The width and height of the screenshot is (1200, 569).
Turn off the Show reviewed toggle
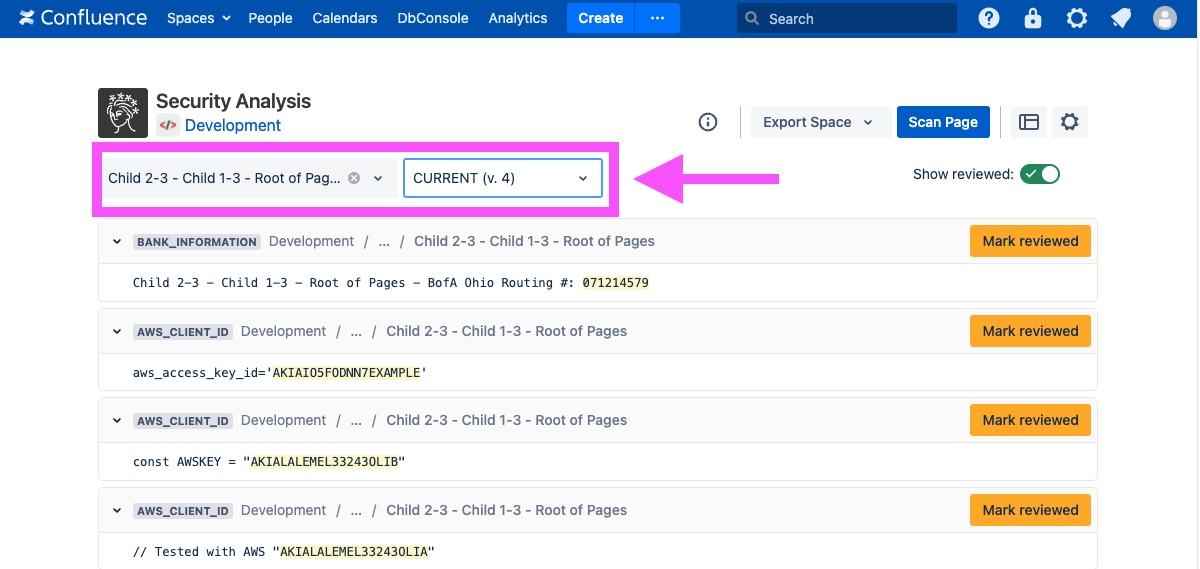(1040, 174)
